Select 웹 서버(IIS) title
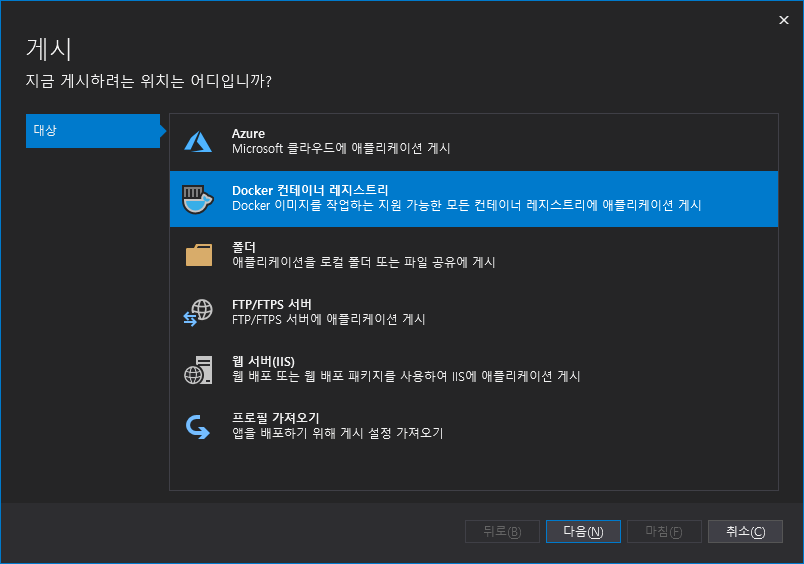Image resolution: width=804 pixels, height=564 pixels. pyautogui.click(x=263, y=361)
